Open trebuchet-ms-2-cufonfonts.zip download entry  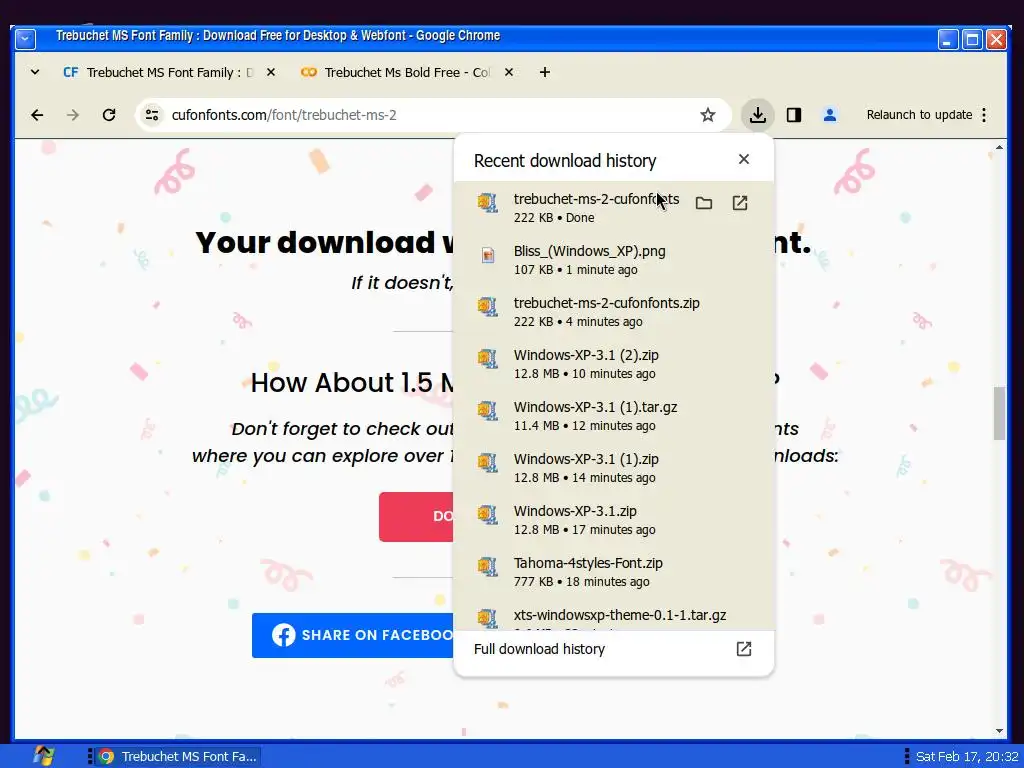614,312
